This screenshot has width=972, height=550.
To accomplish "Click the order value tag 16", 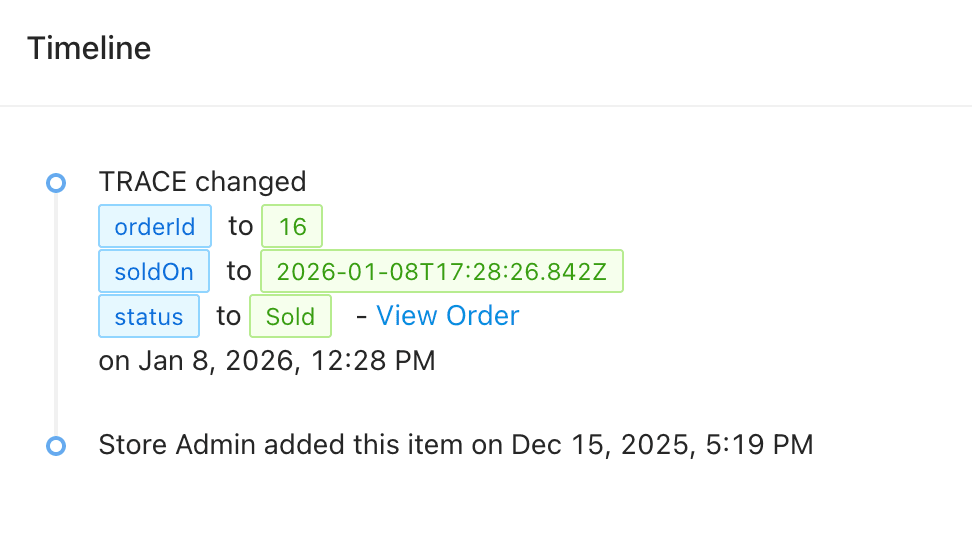I will pos(292,226).
